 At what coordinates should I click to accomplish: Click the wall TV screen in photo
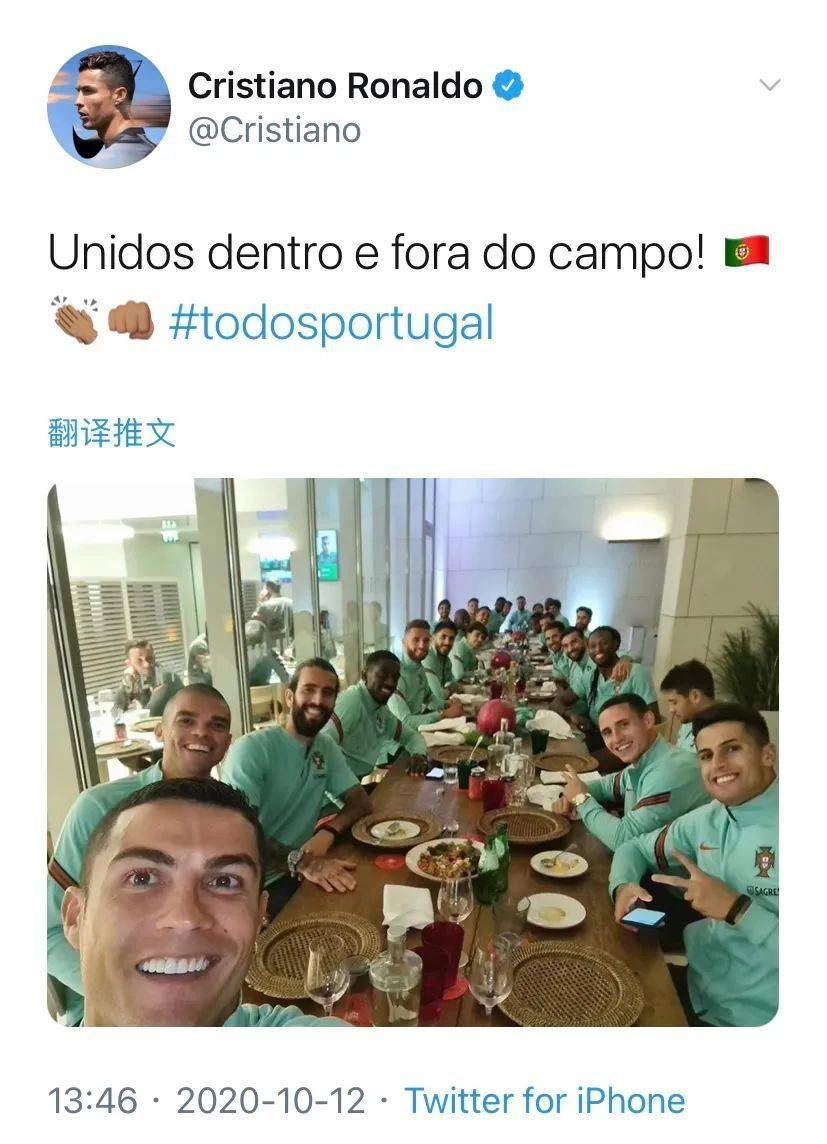tap(327, 554)
